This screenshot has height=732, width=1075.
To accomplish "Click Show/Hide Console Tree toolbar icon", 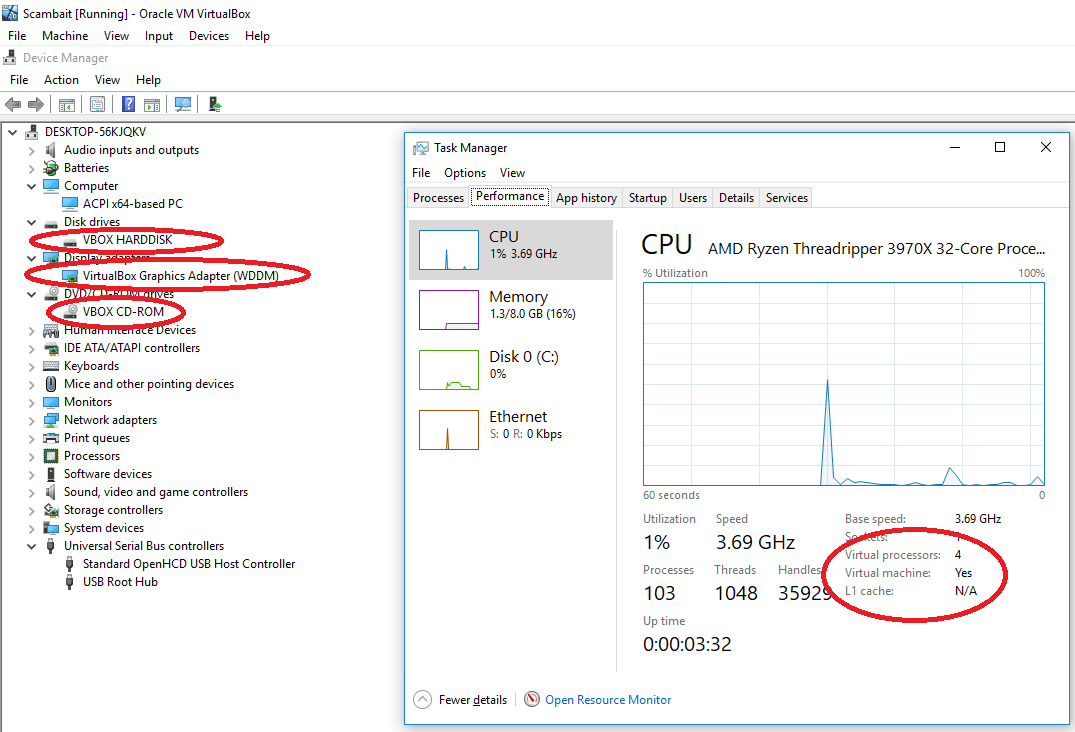I will (x=67, y=104).
